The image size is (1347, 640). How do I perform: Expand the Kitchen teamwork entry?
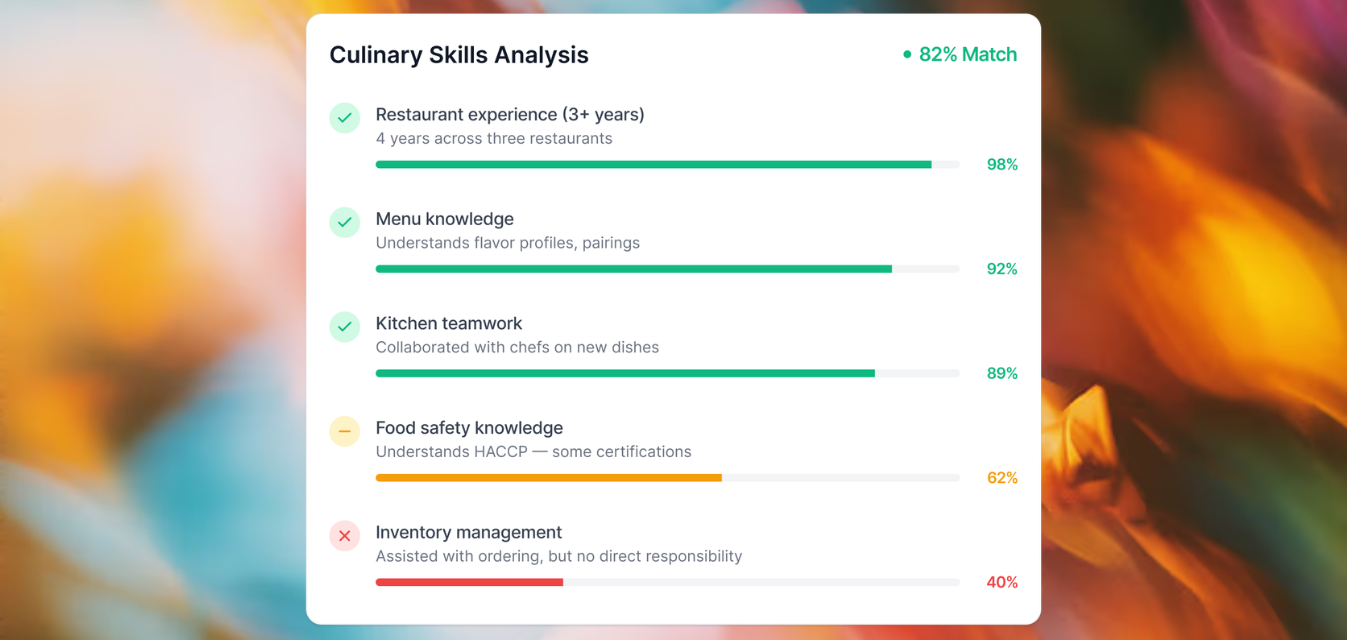(x=448, y=323)
